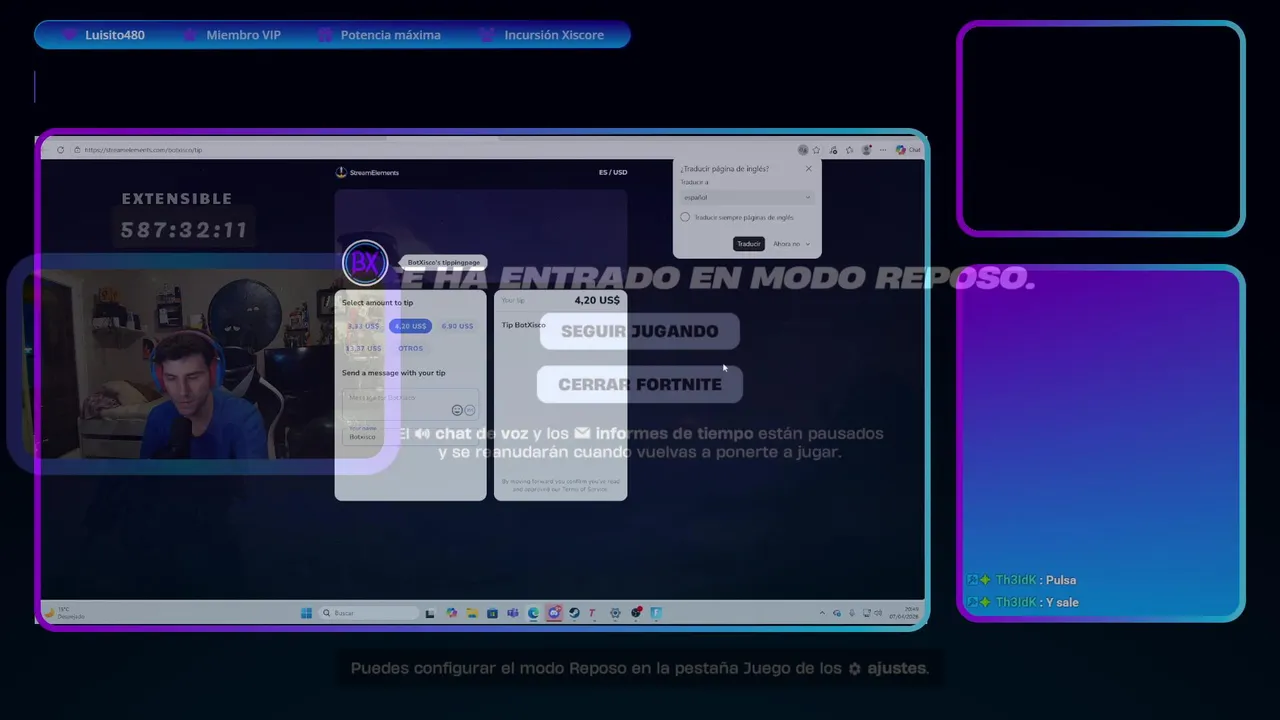1280x720 pixels.
Task: Select the 13,37 US$ tip amount
Action: [x=363, y=348]
